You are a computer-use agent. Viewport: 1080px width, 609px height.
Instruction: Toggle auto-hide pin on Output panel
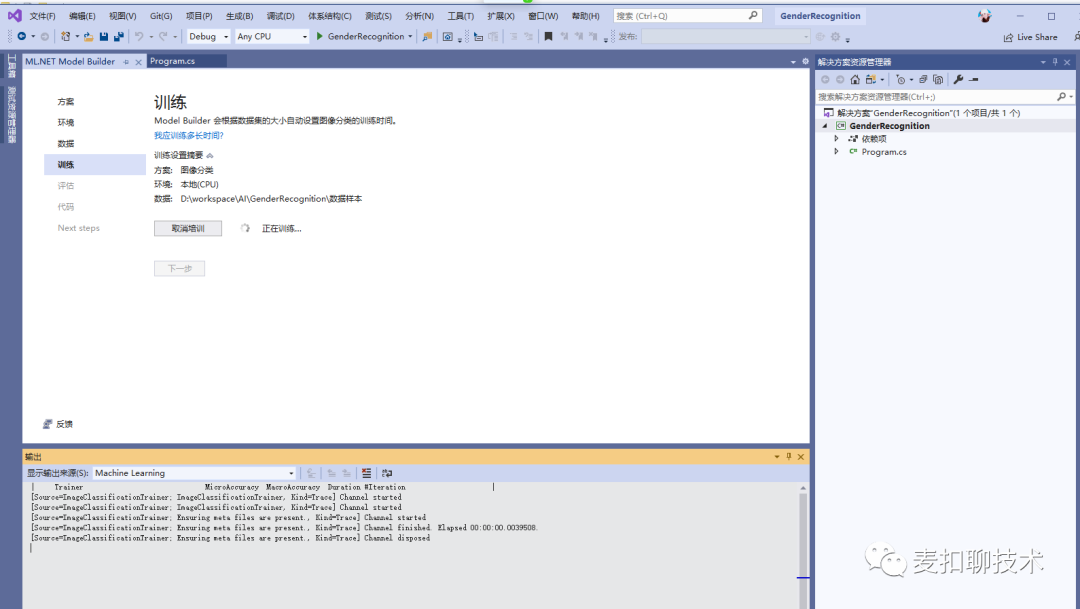pos(789,457)
